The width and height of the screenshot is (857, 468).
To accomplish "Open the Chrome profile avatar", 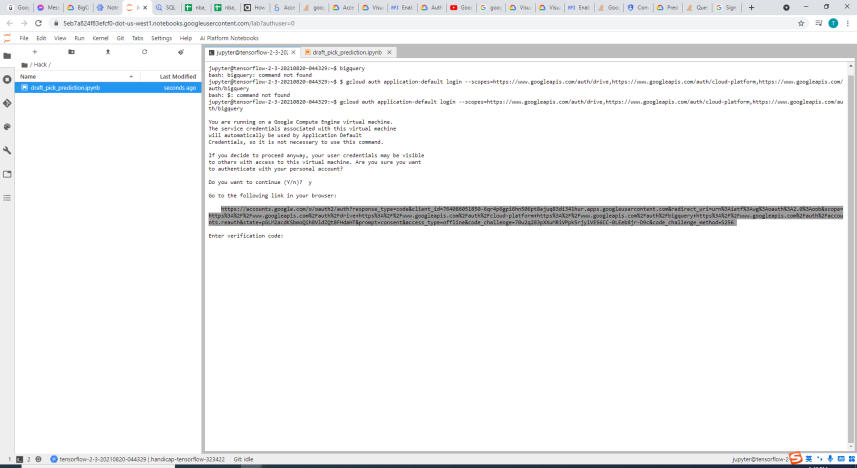I will (833, 23).
